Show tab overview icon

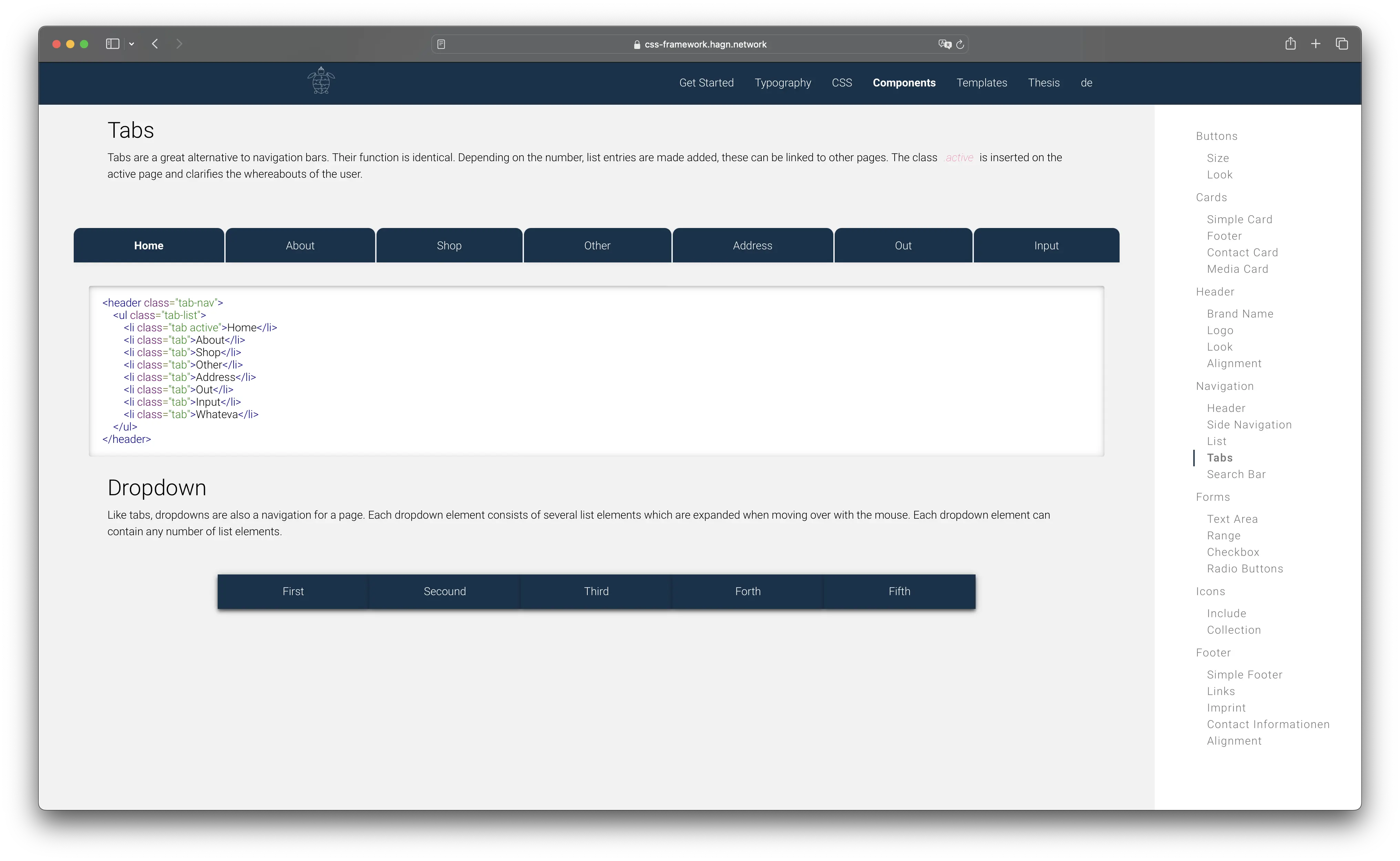pyautogui.click(x=1341, y=44)
